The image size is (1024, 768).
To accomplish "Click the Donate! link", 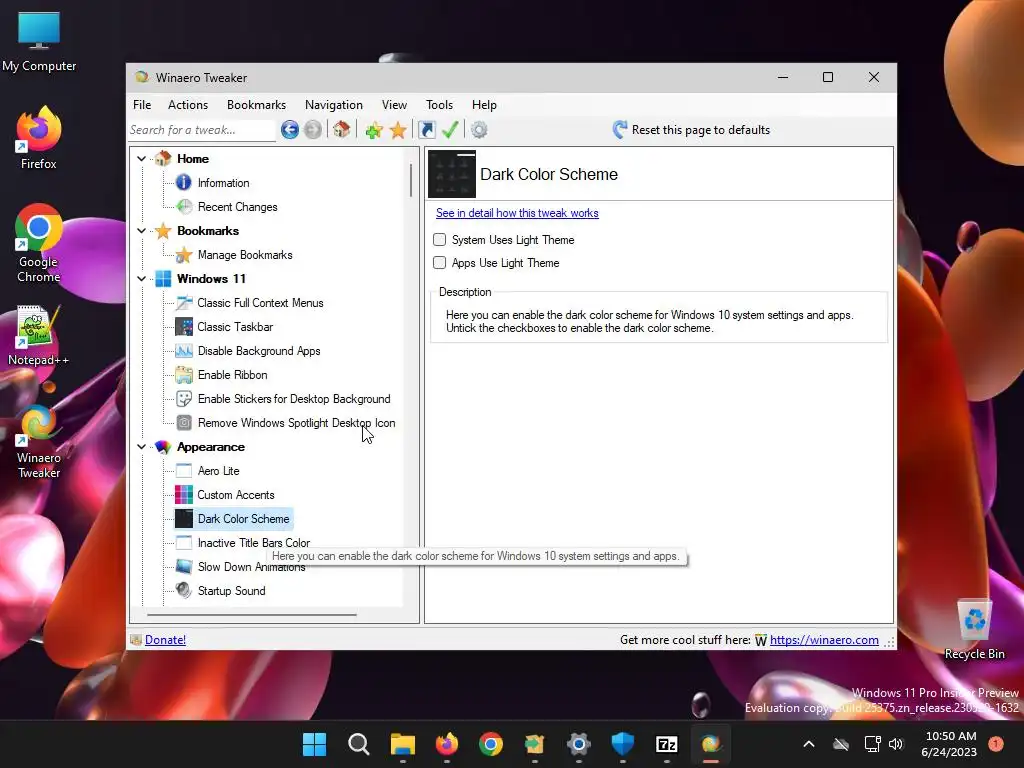I will coord(165,640).
